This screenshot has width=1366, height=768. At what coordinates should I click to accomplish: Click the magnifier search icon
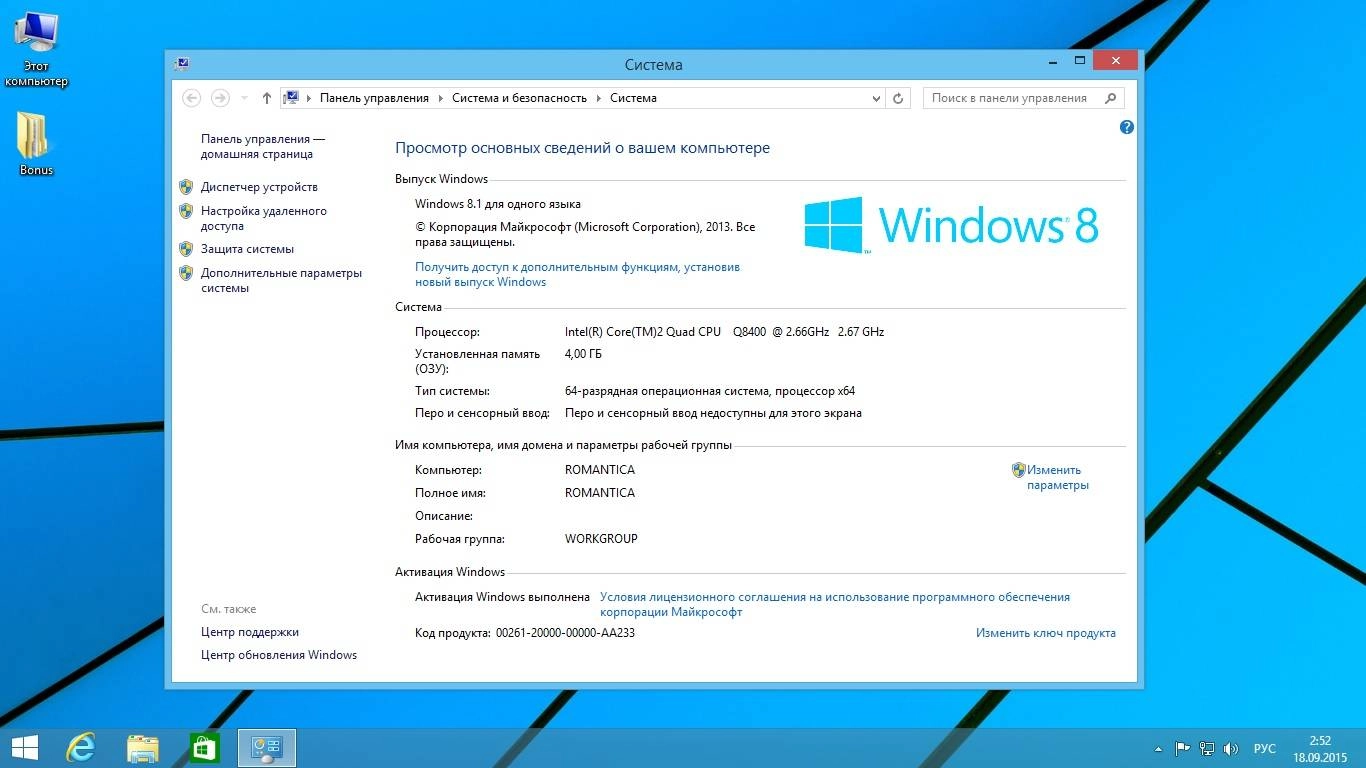1110,98
